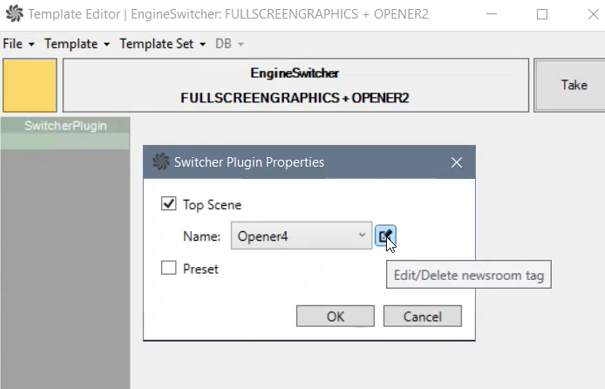Expand the Template menu arrow
This screenshot has height=389, width=605.
106,44
